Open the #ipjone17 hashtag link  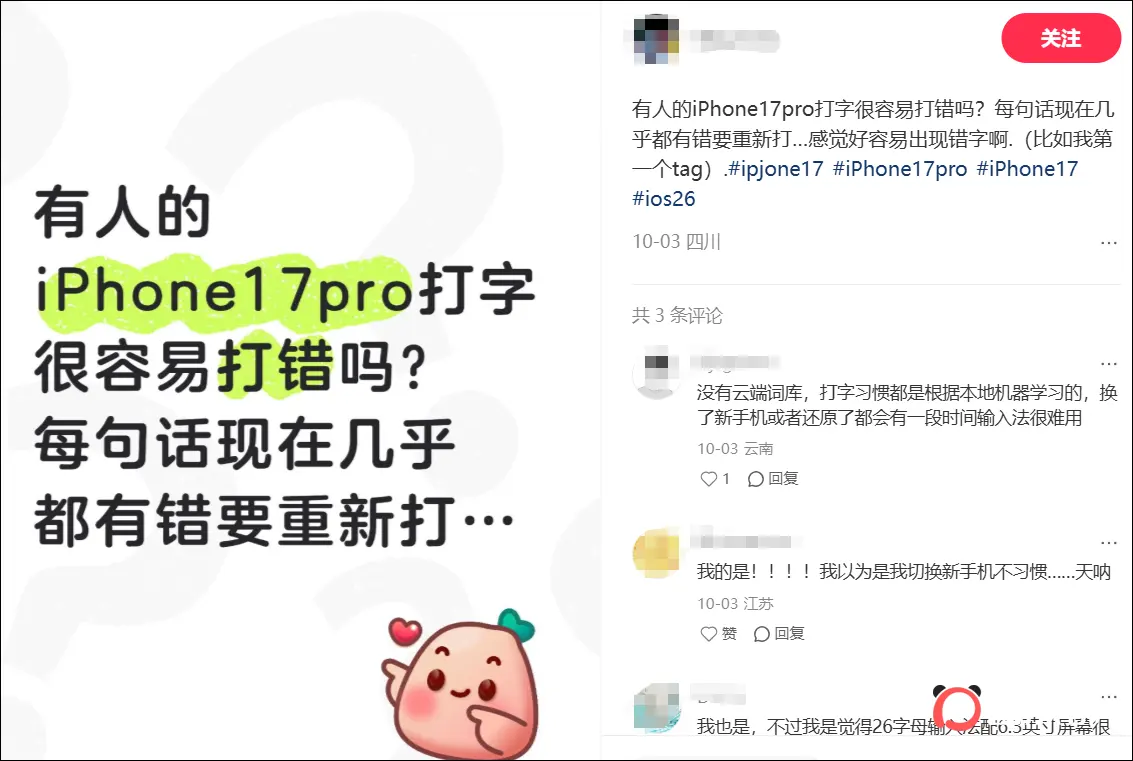pyautogui.click(x=775, y=169)
